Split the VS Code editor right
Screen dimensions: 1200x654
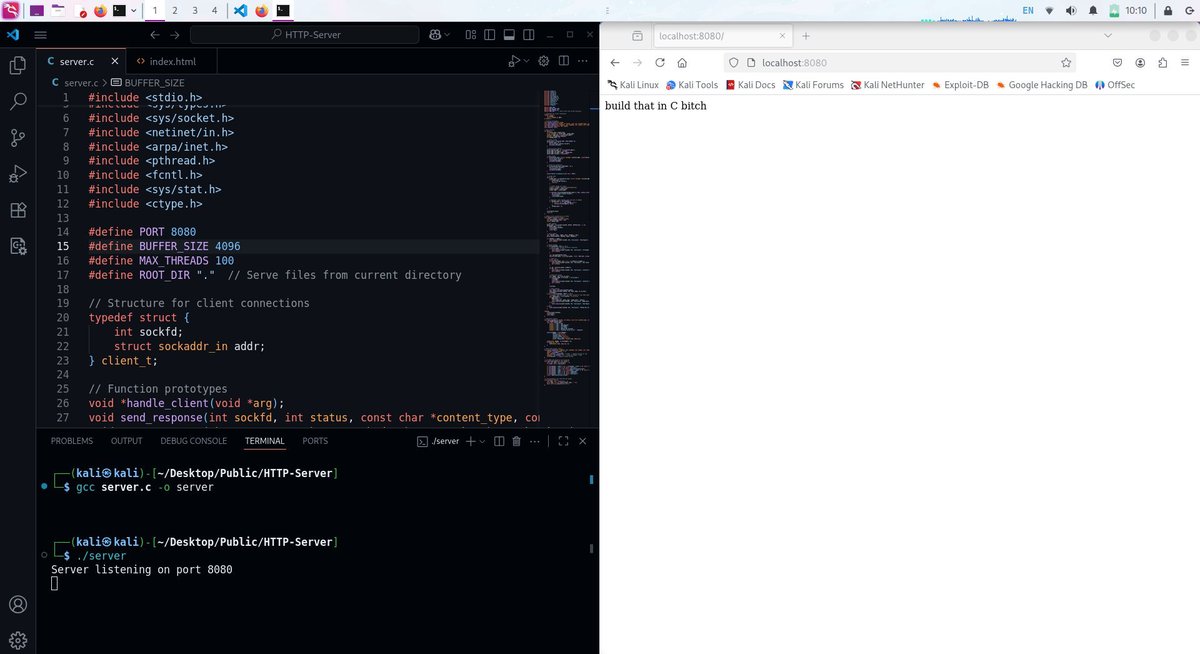tap(564, 61)
